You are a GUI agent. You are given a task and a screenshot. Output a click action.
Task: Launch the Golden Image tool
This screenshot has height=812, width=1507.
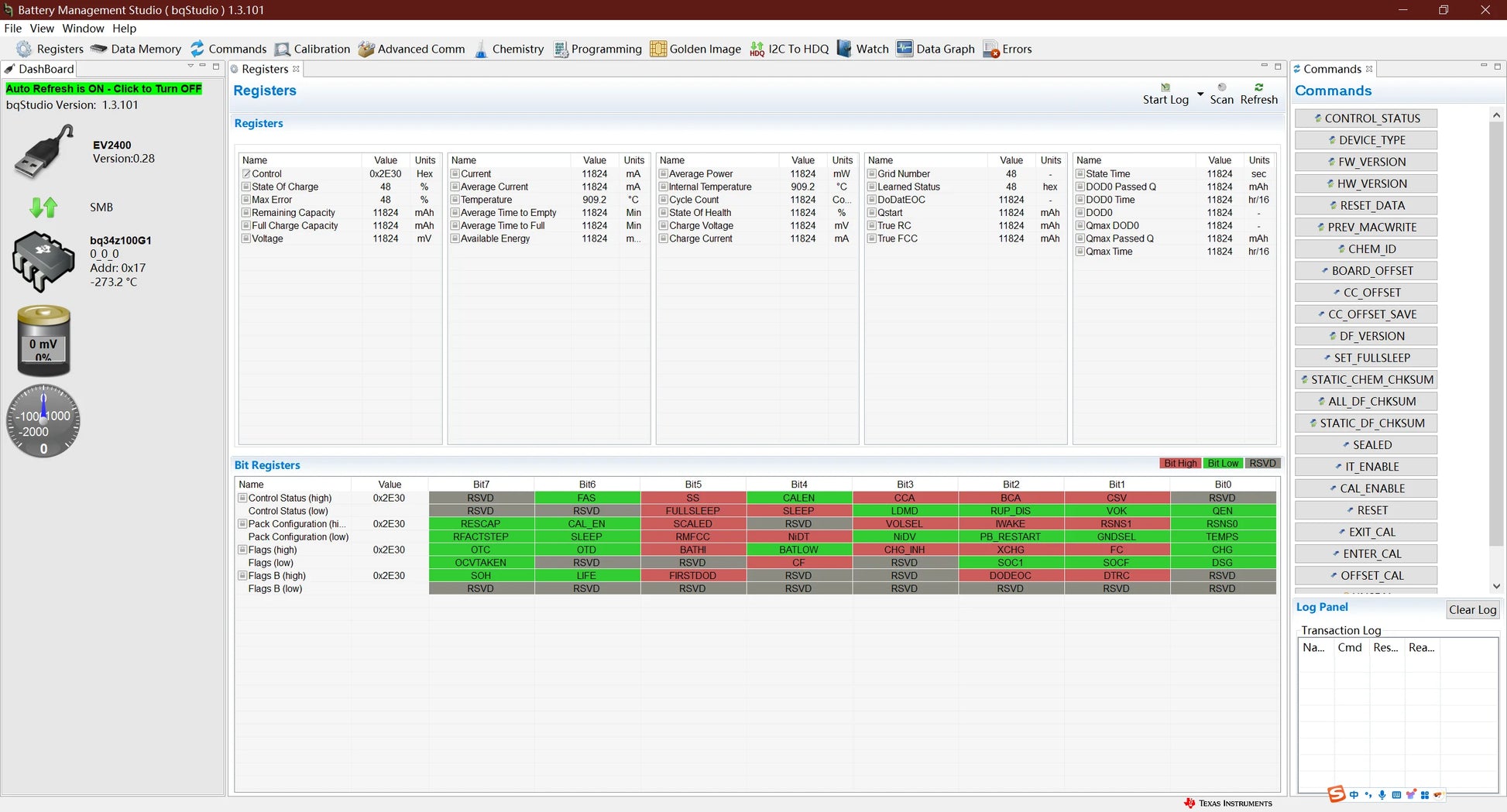pos(658,49)
